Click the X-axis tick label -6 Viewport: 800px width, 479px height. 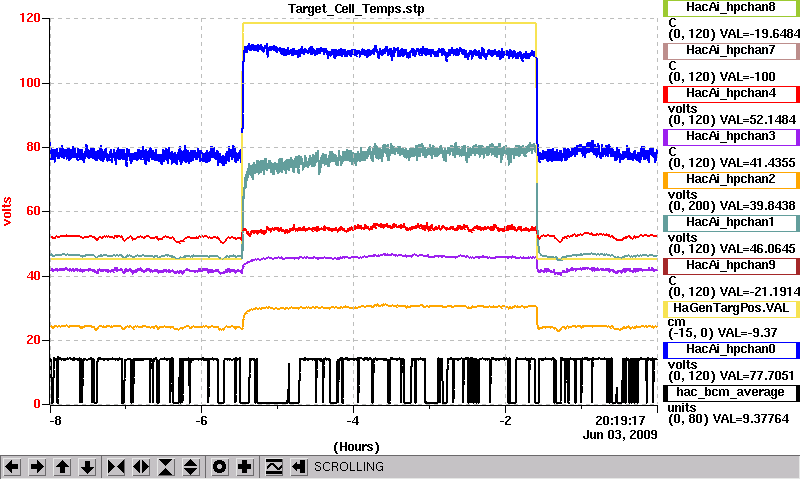202,421
